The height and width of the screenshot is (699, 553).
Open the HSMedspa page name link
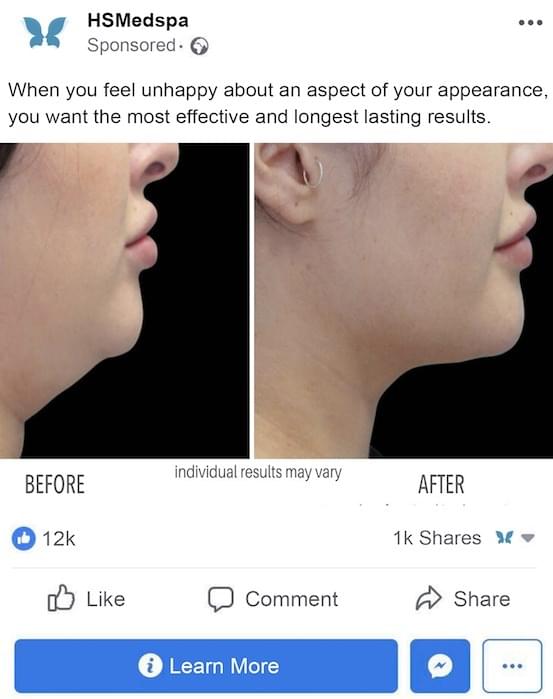point(138,21)
